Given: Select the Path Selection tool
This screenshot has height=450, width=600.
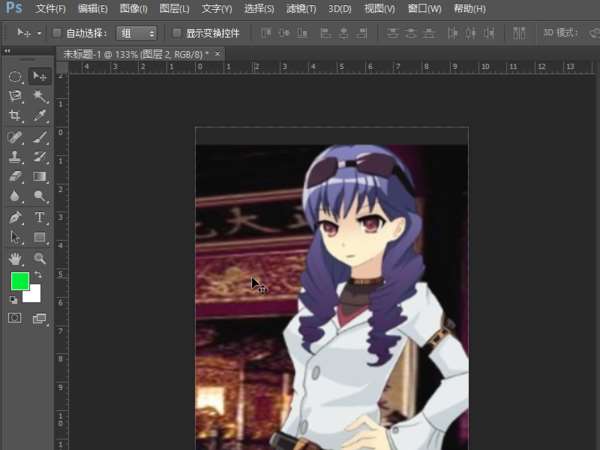Looking at the screenshot, I should point(15,237).
